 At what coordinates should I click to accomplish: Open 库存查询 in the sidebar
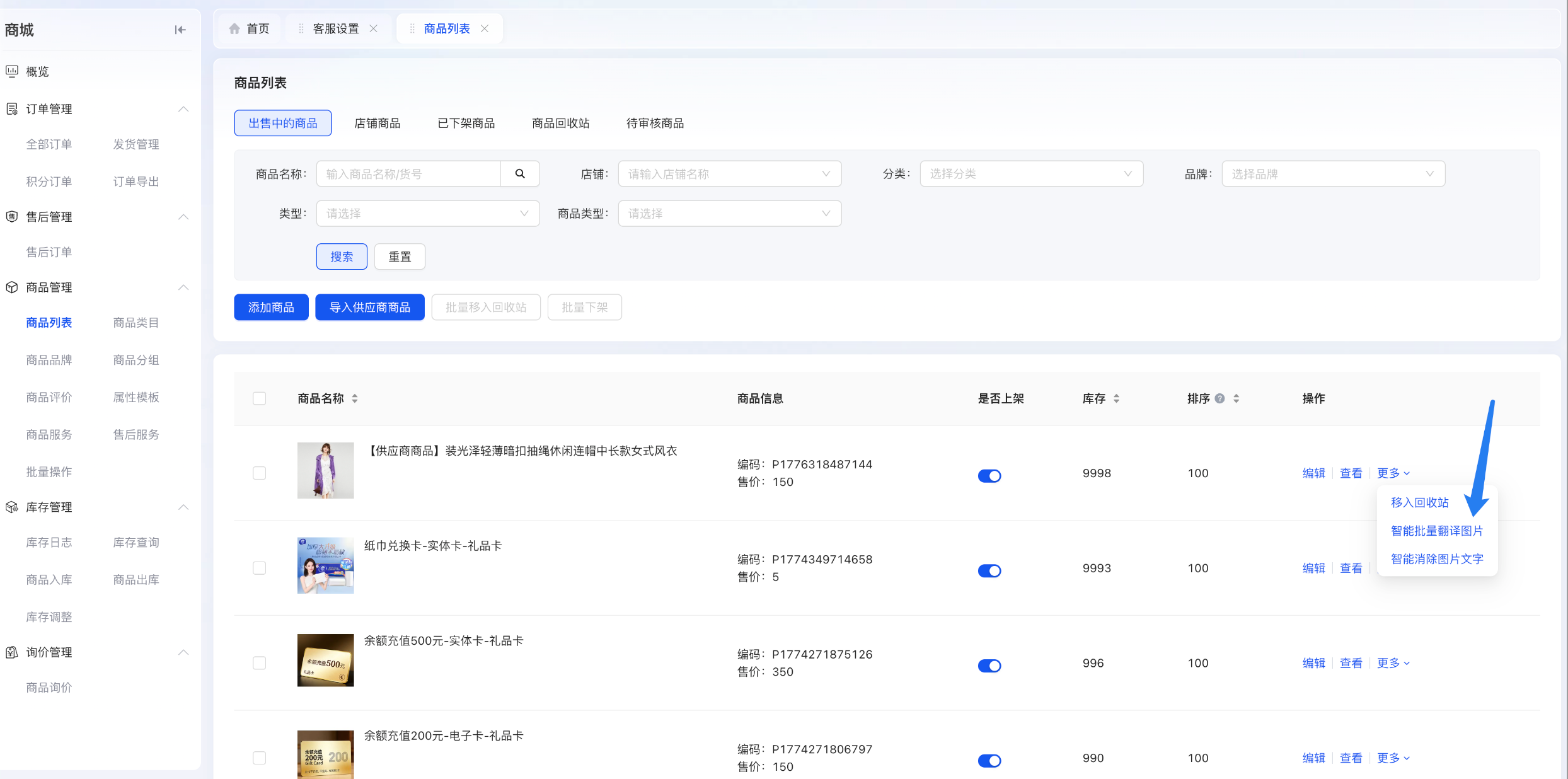(x=136, y=543)
